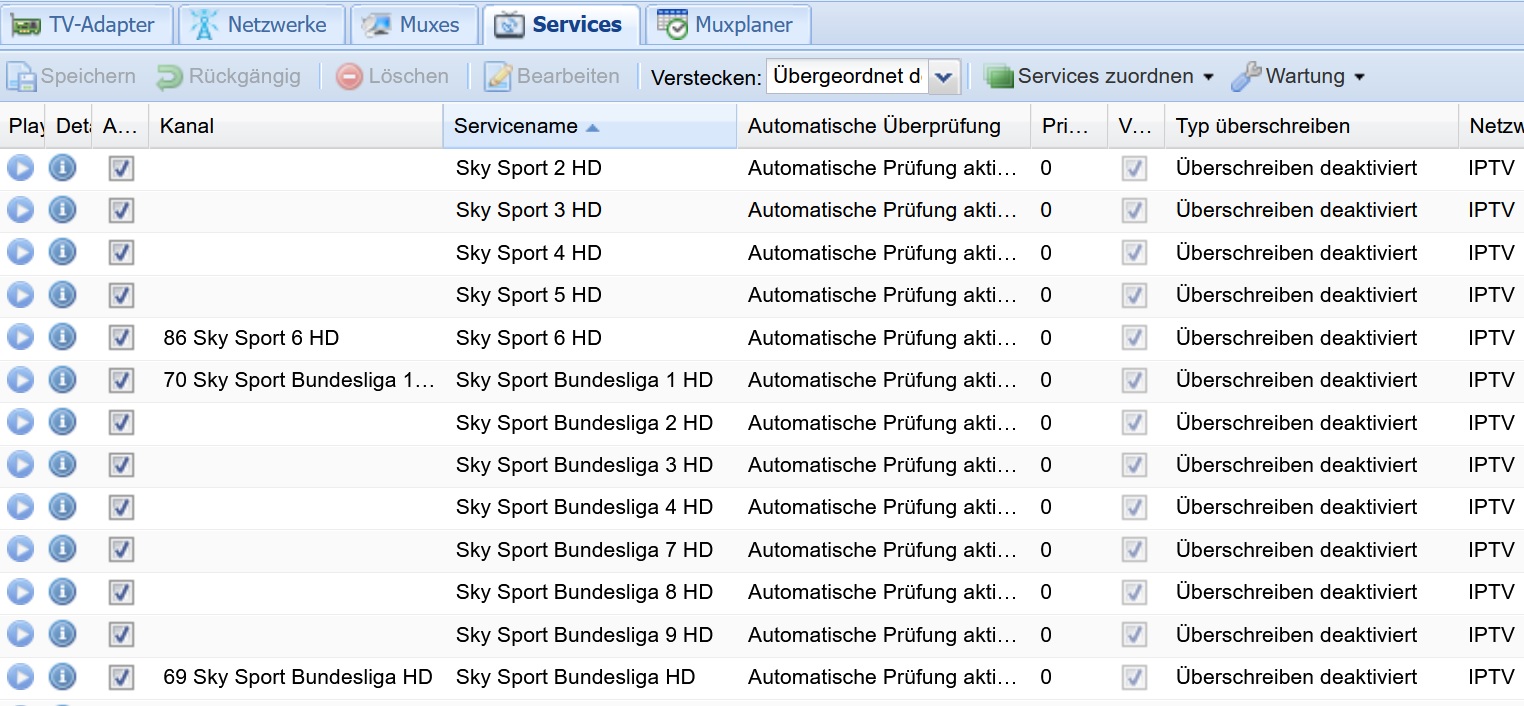This screenshot has width=1524, height=706.
Task: Play Sky Sport Bundesliga 9 HD stream
Action: (x=20, y=635)
